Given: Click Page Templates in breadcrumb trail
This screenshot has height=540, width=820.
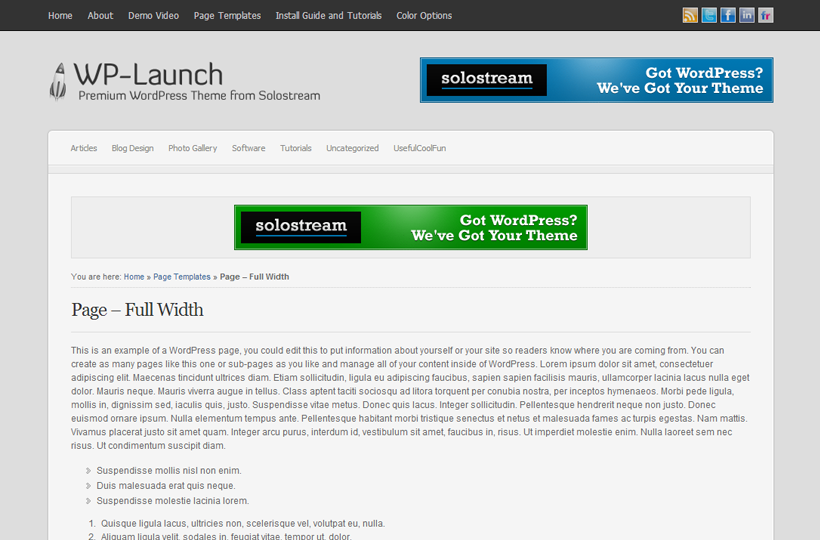Looking at the screenshot, I should [181, 277].
